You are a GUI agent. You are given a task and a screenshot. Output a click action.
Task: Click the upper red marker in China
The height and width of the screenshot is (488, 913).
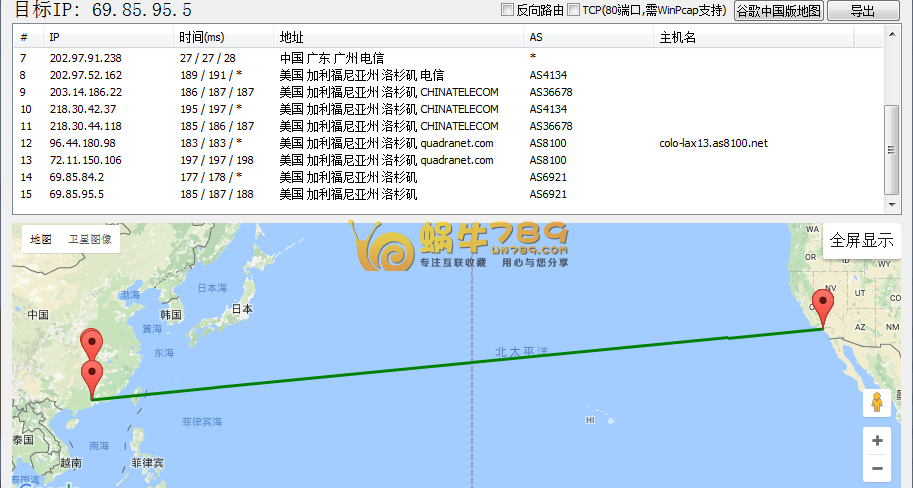click(x=93, y=345)
